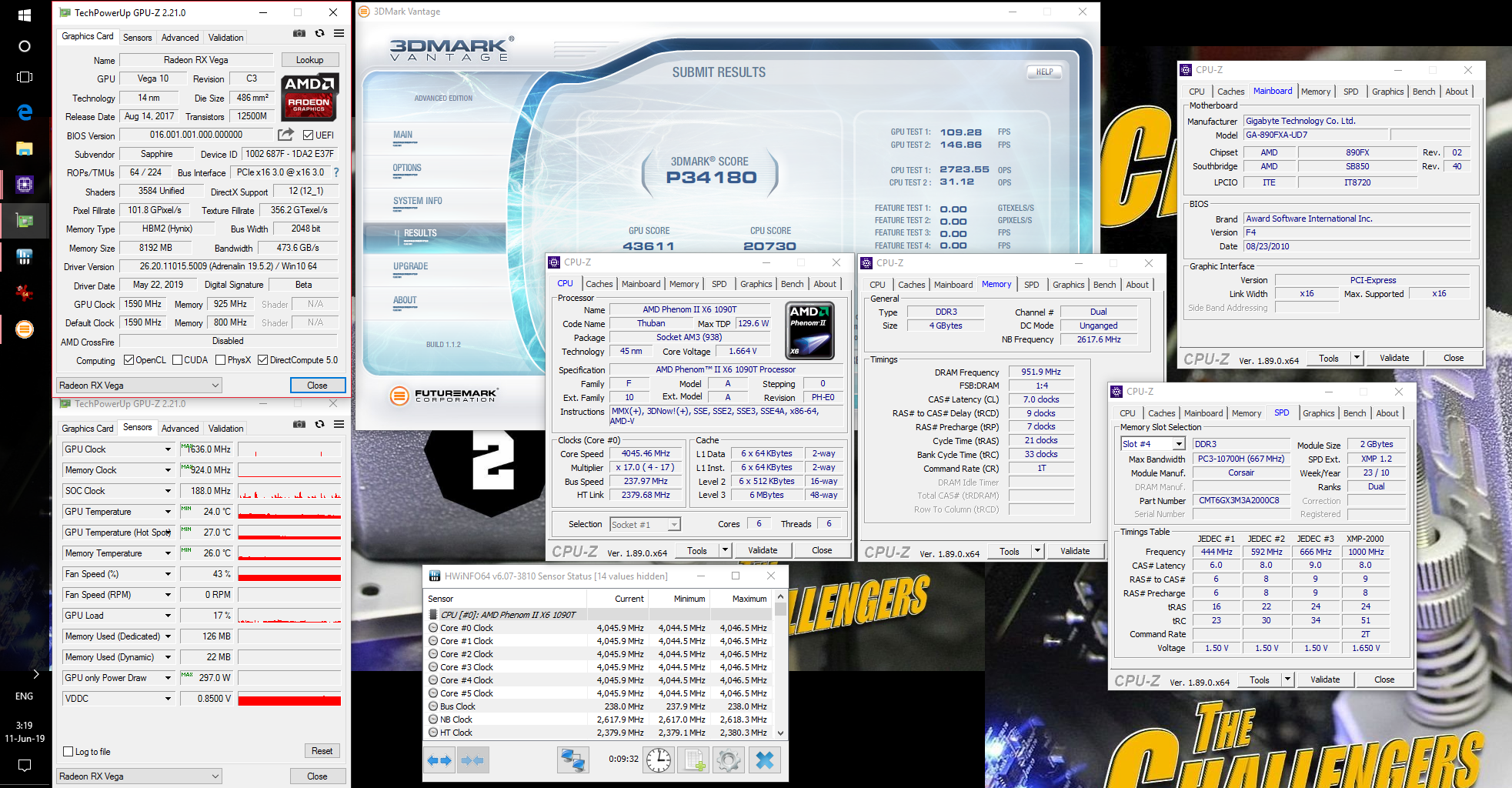Click the HWiNFO sensor list scrollbar thumb
The height and width of the screenshot is (788, 1512).
point(780,609)
